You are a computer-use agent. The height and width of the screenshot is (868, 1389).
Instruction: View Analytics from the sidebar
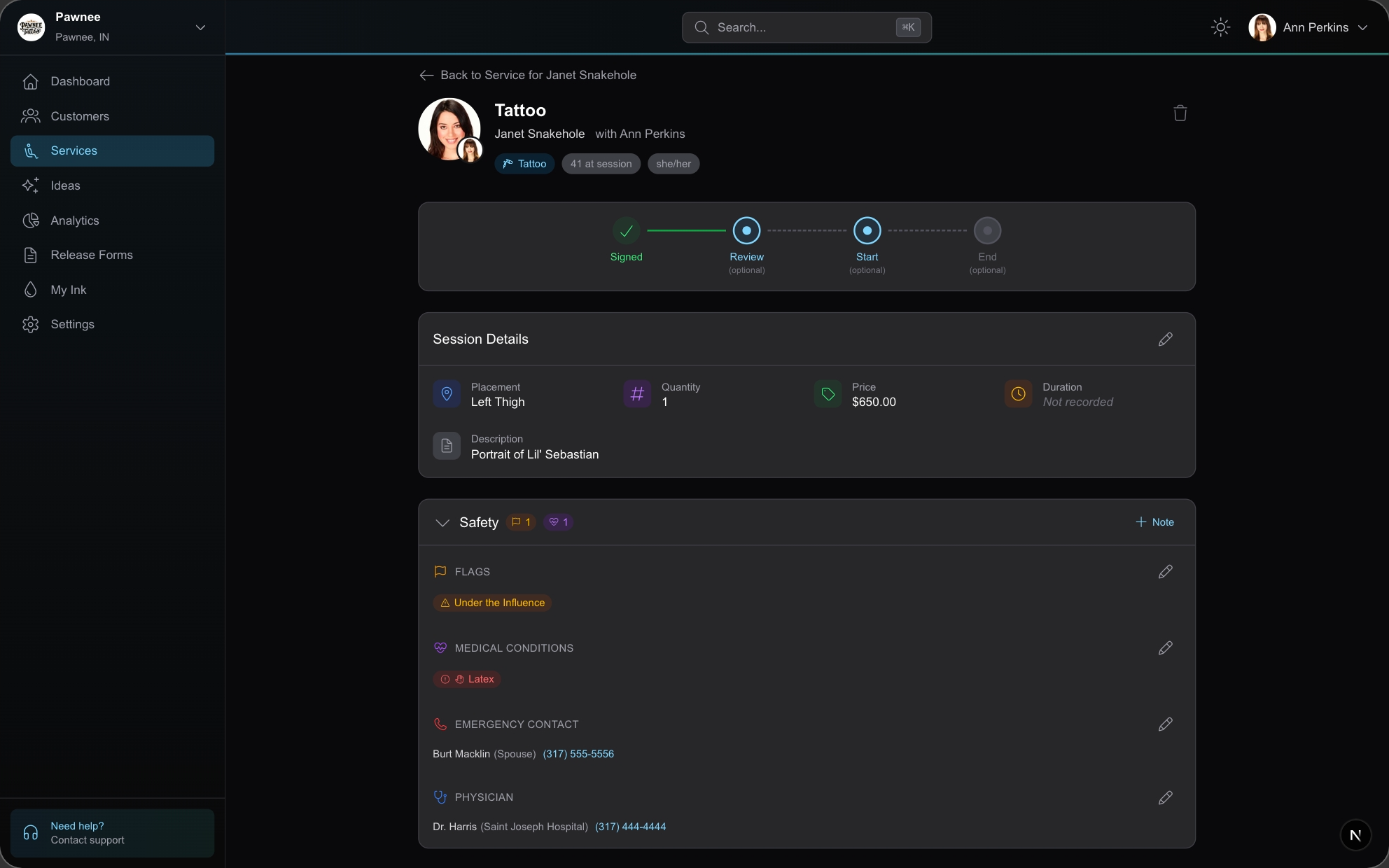coord(75,220)
